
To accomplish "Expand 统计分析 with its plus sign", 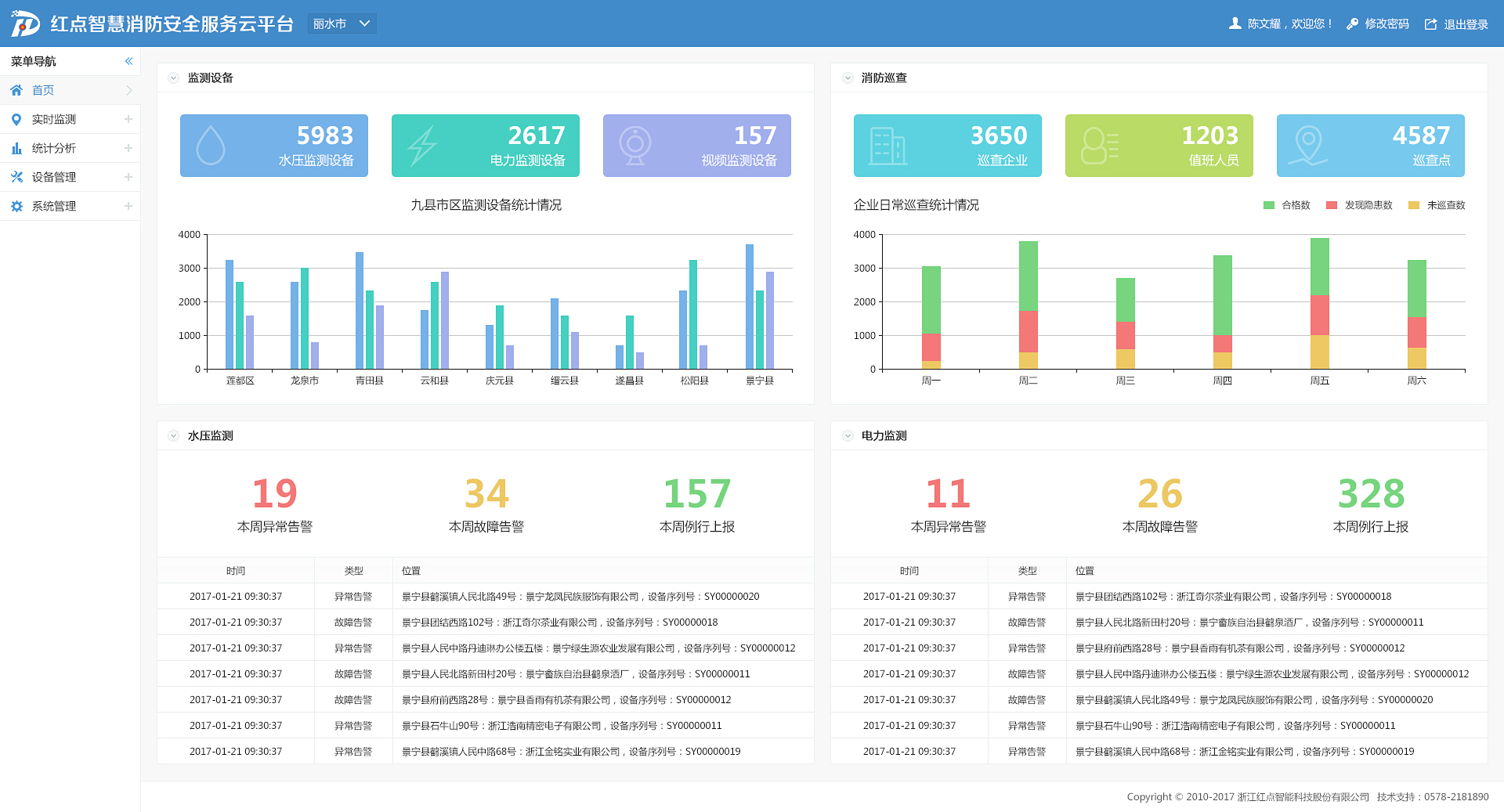I will 128,148.
